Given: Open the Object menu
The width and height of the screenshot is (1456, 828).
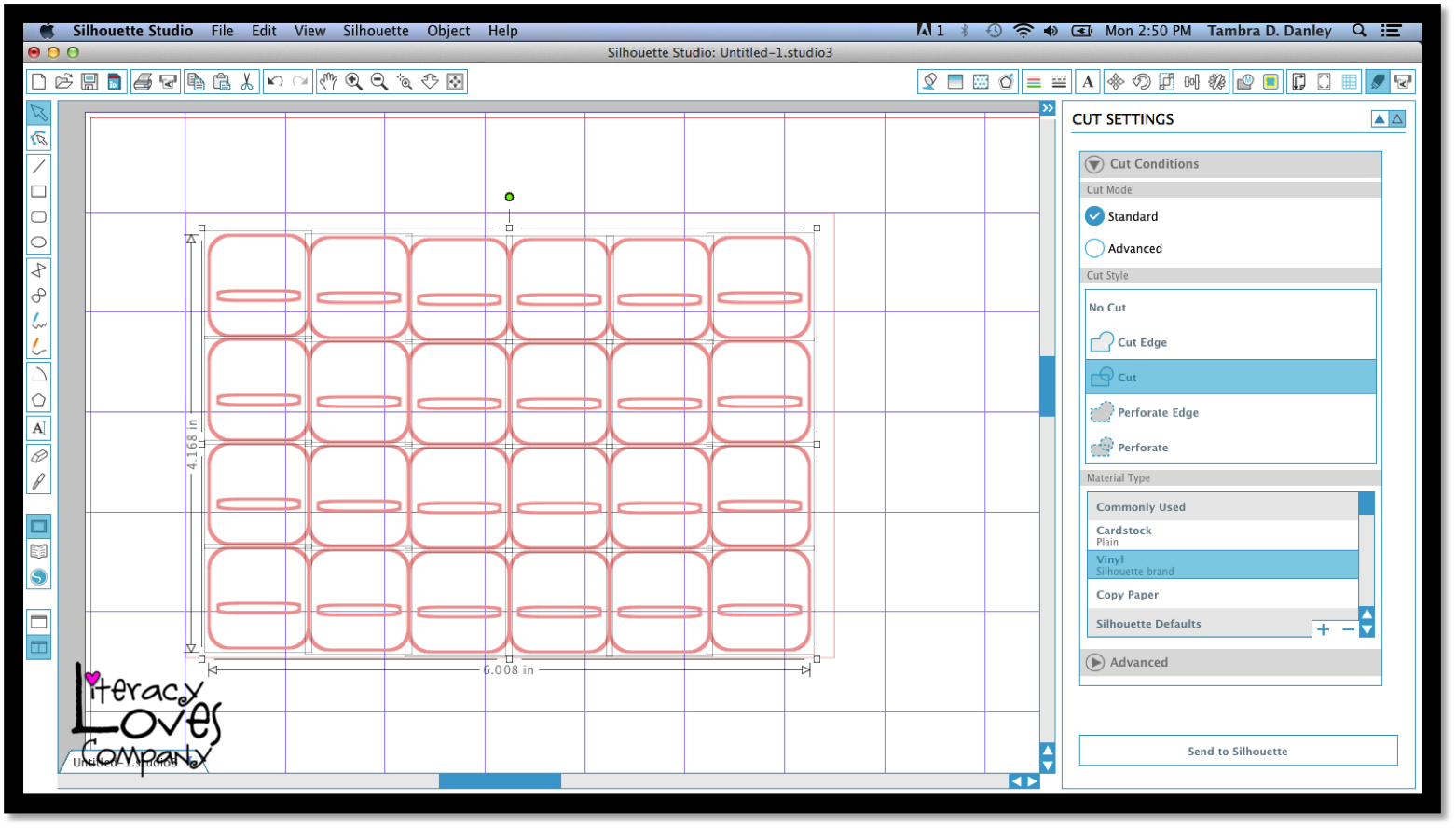Looking at the screenshot, I should (448, 31).
